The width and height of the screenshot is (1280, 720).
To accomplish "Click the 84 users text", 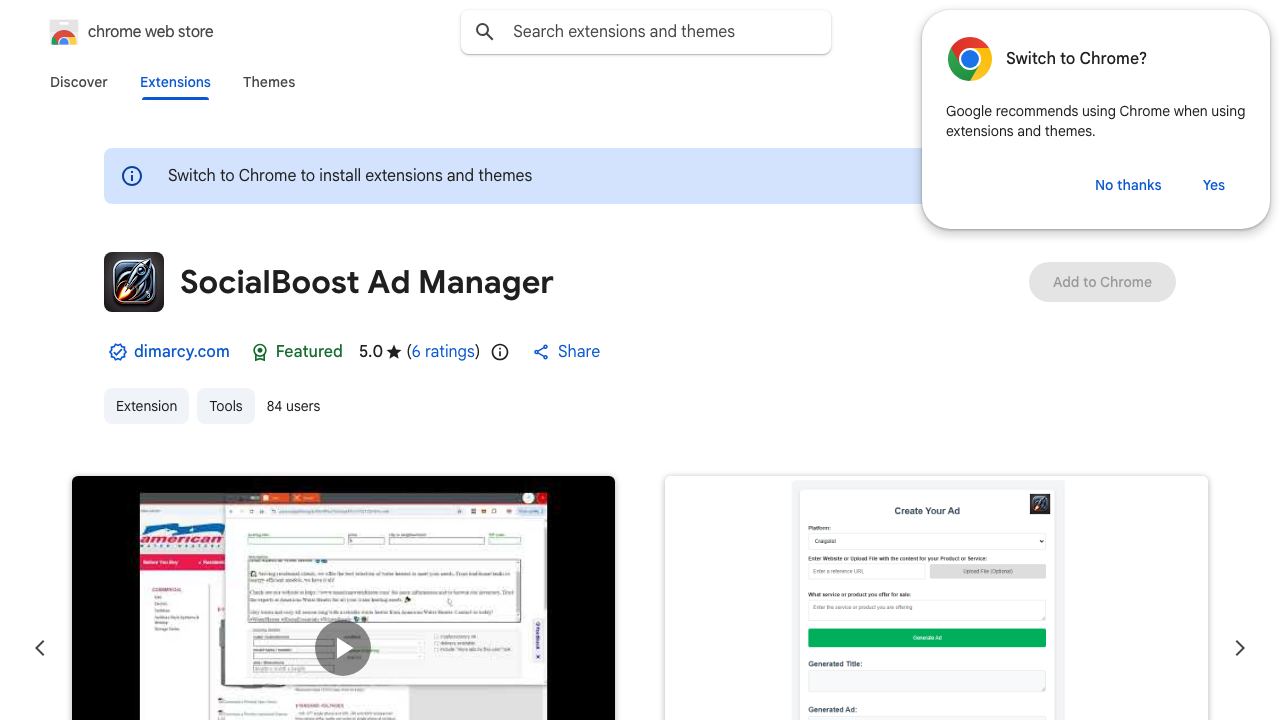I will (x=293, y=406).
